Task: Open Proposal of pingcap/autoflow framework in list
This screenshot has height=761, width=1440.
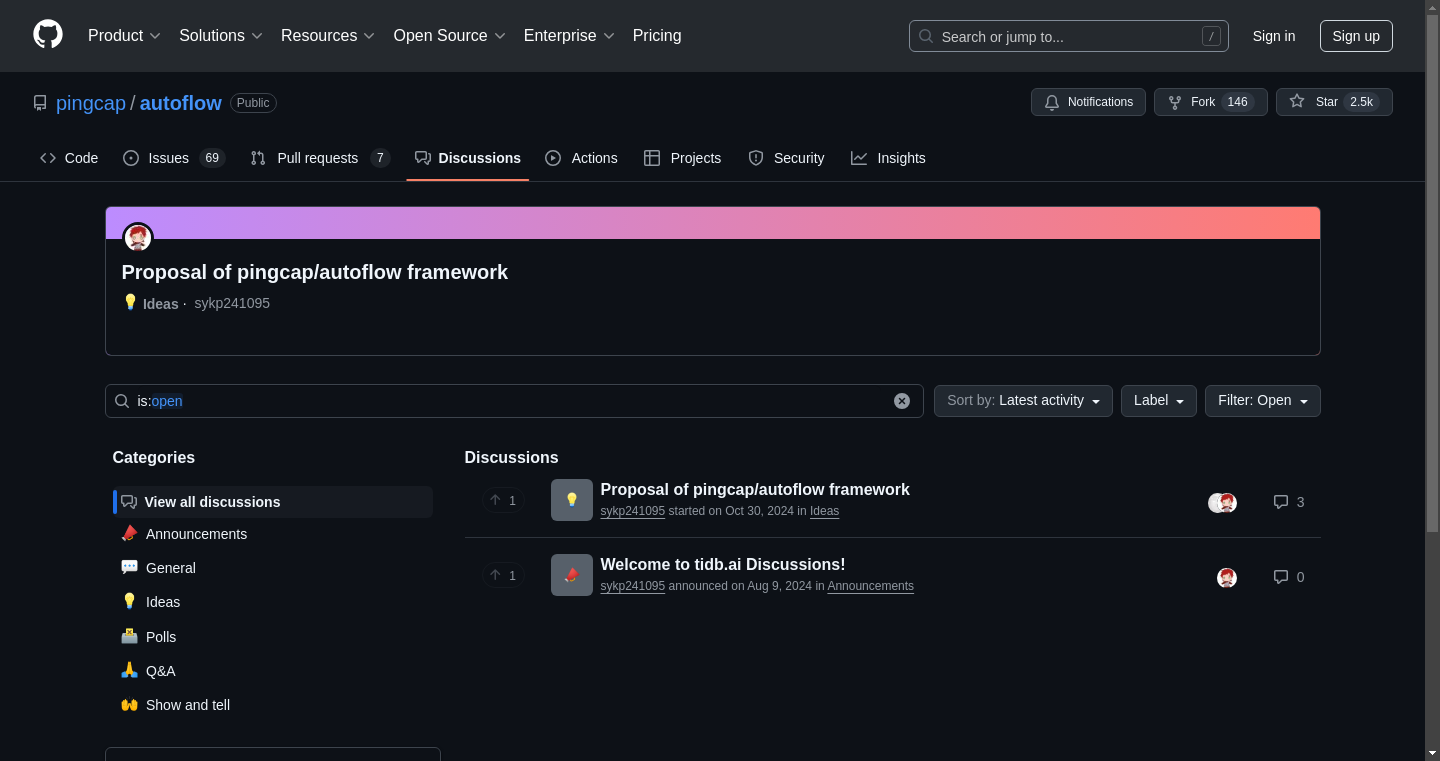Action: [x=755, y=490]
